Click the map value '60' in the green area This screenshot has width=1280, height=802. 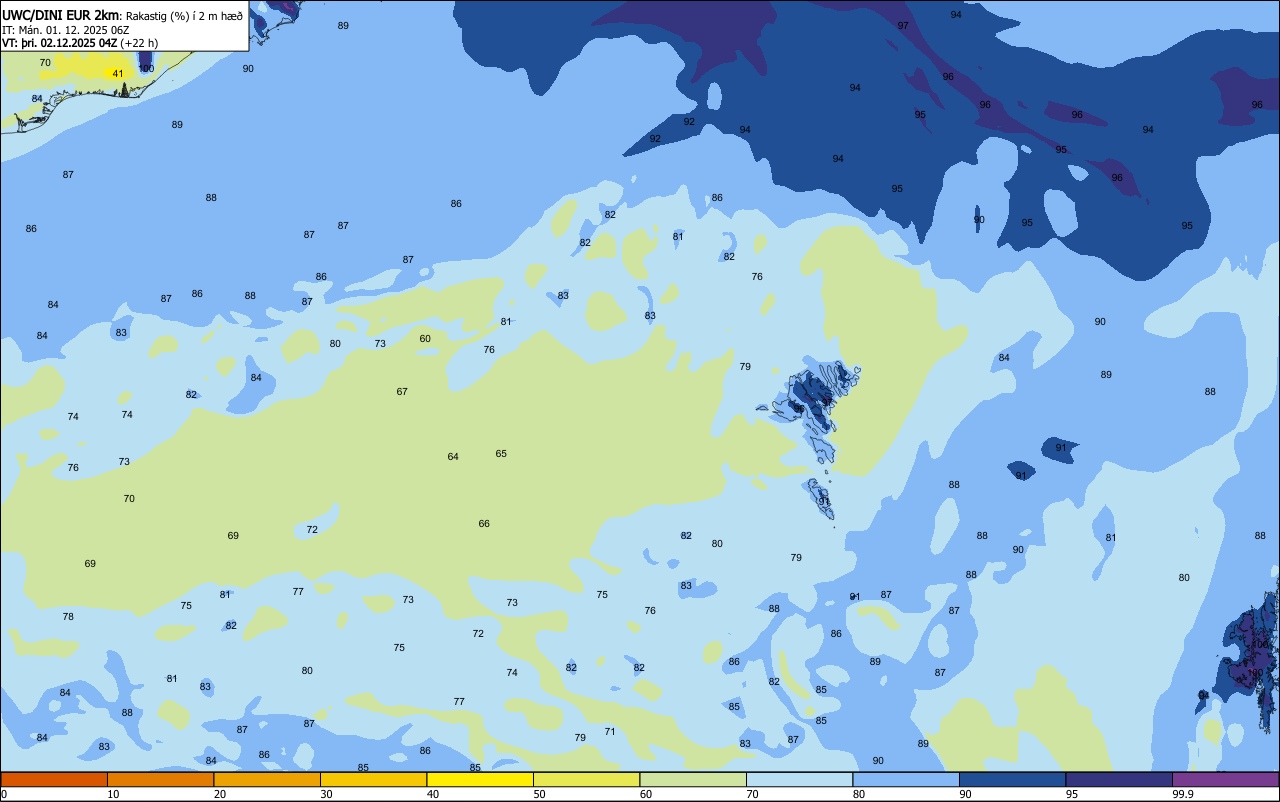425,338
